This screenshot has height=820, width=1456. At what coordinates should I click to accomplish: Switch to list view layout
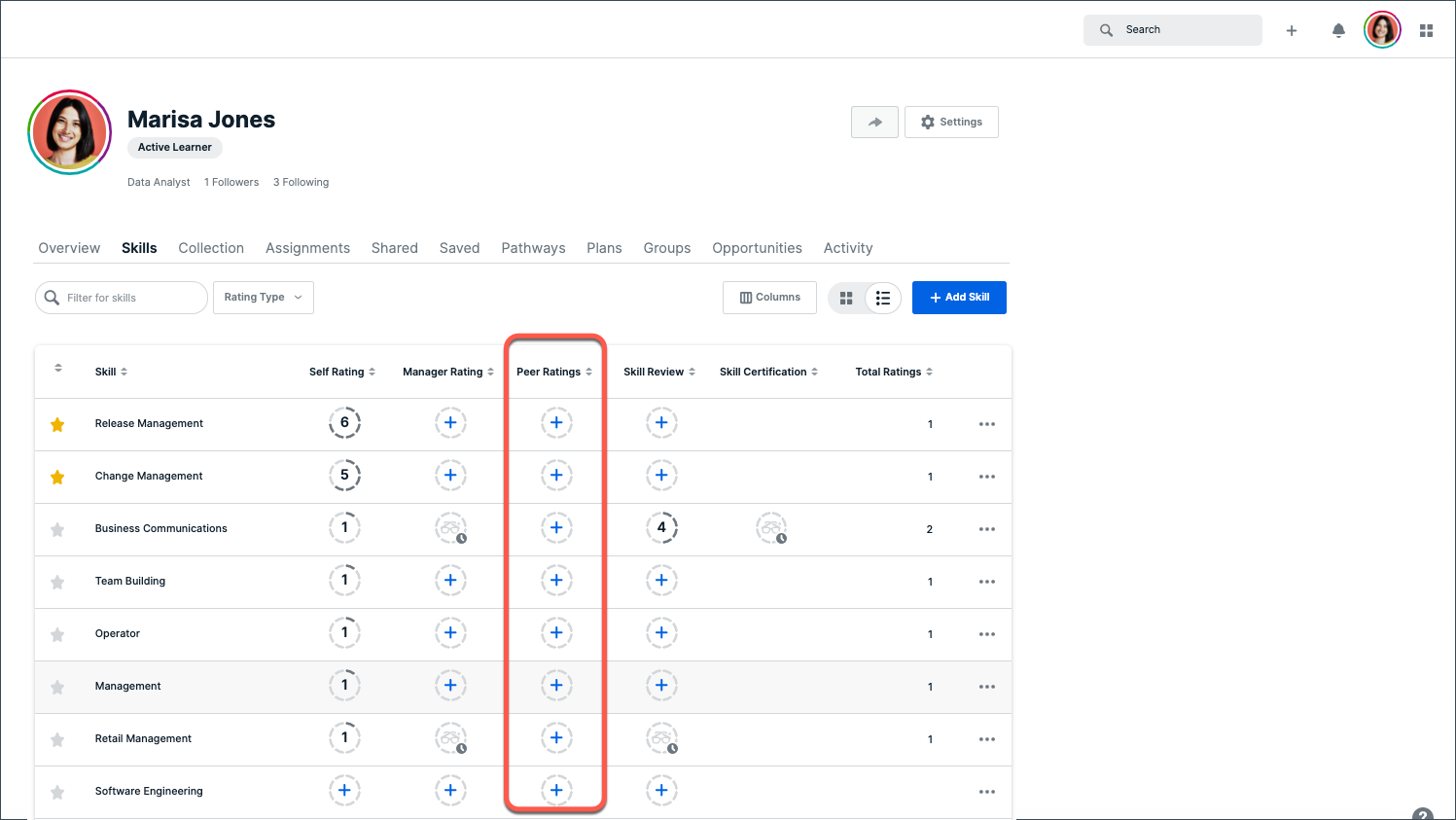coord(883,298)
